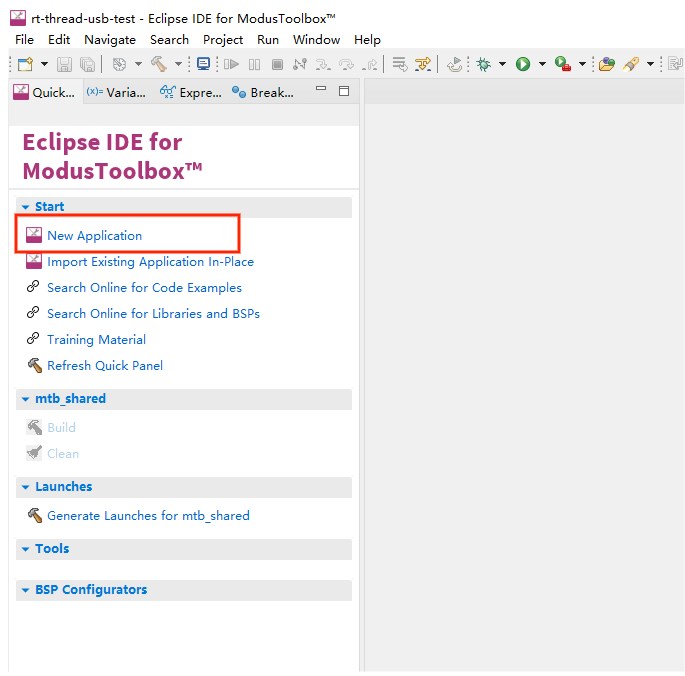
Task: Open Search Online for Libraries and BSPs
Action: tap(153, 314)
